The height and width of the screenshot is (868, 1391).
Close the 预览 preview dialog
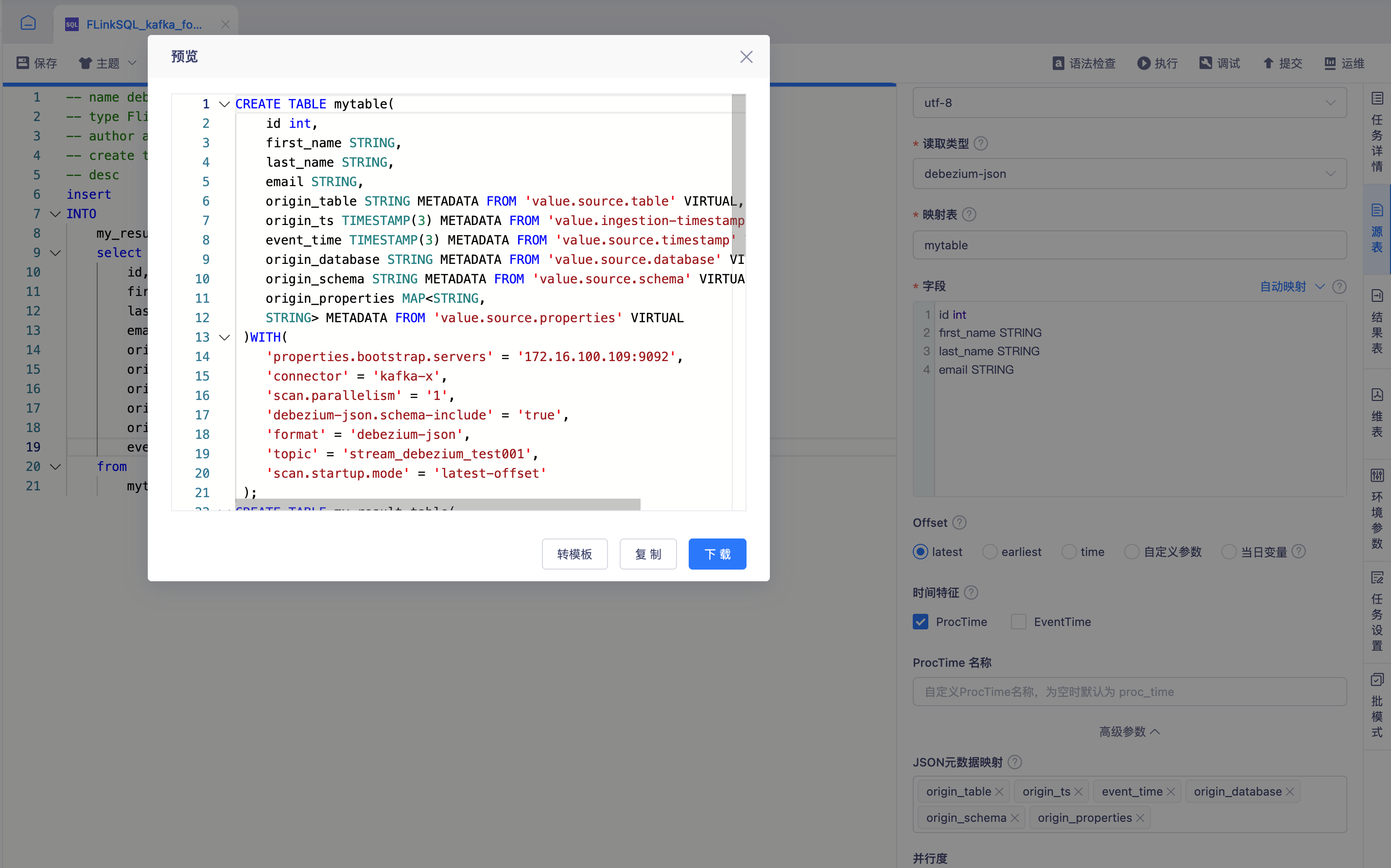click(746, 57)
